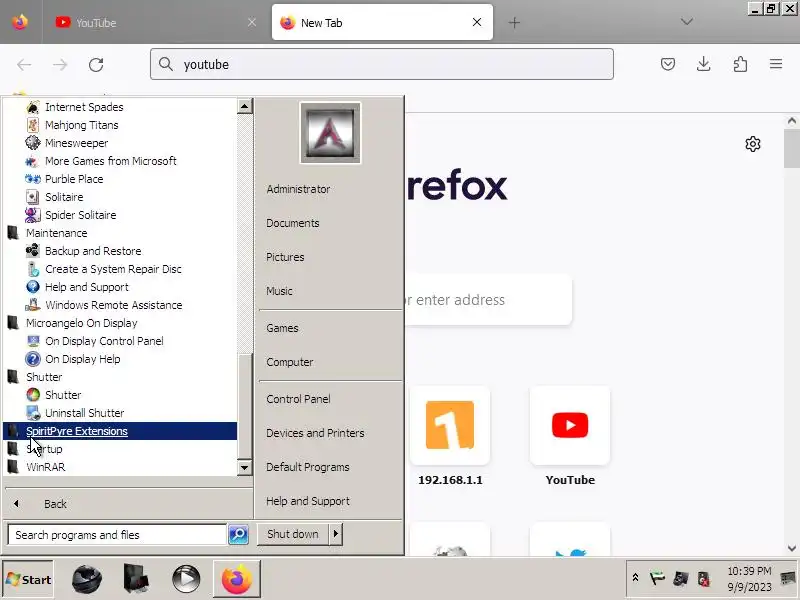Open Default Programs
Viewport: 800px width, 600px height.
(x=308, y=467)
